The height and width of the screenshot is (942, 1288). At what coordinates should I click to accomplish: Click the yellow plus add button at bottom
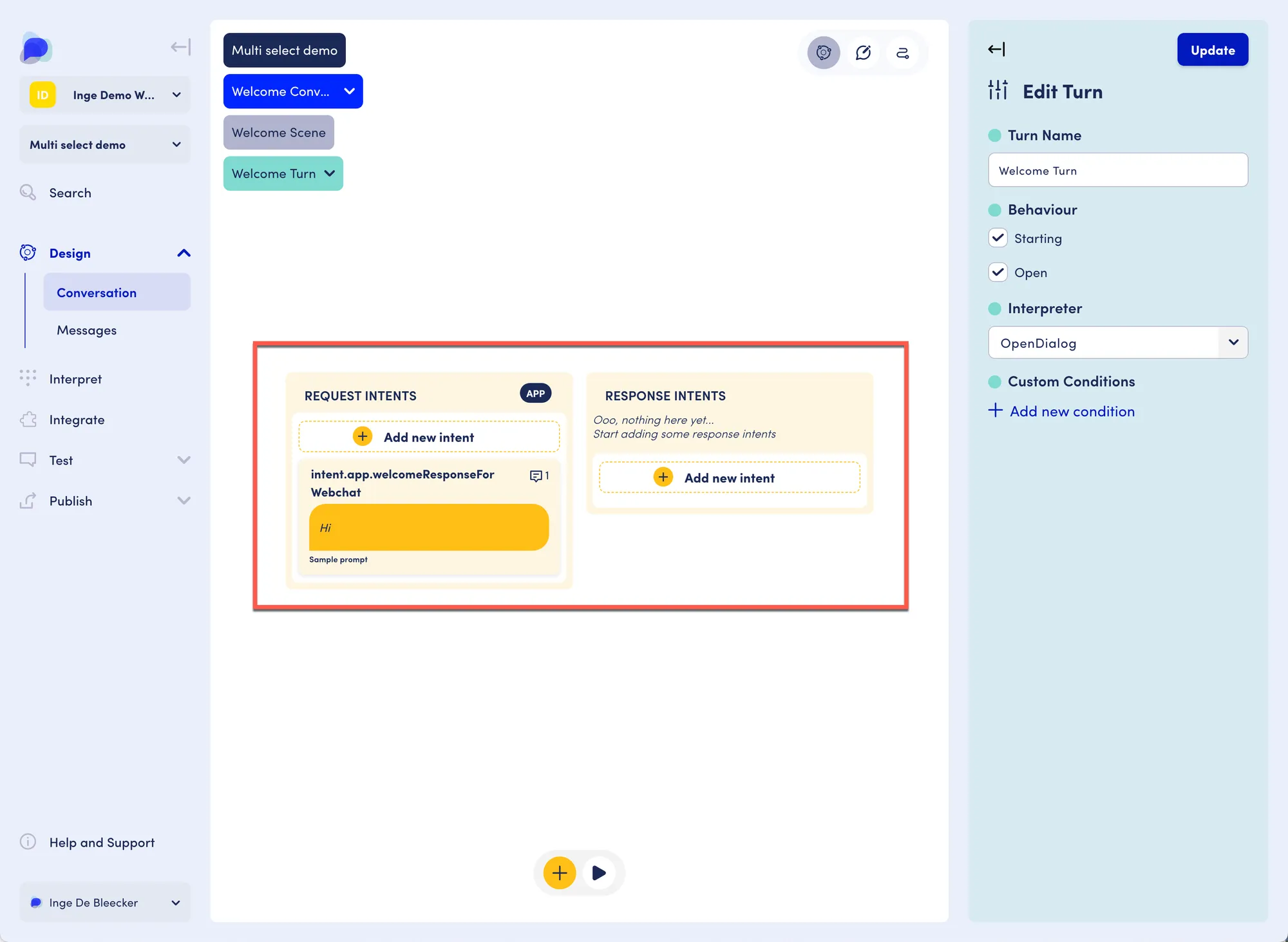point(560,872)
